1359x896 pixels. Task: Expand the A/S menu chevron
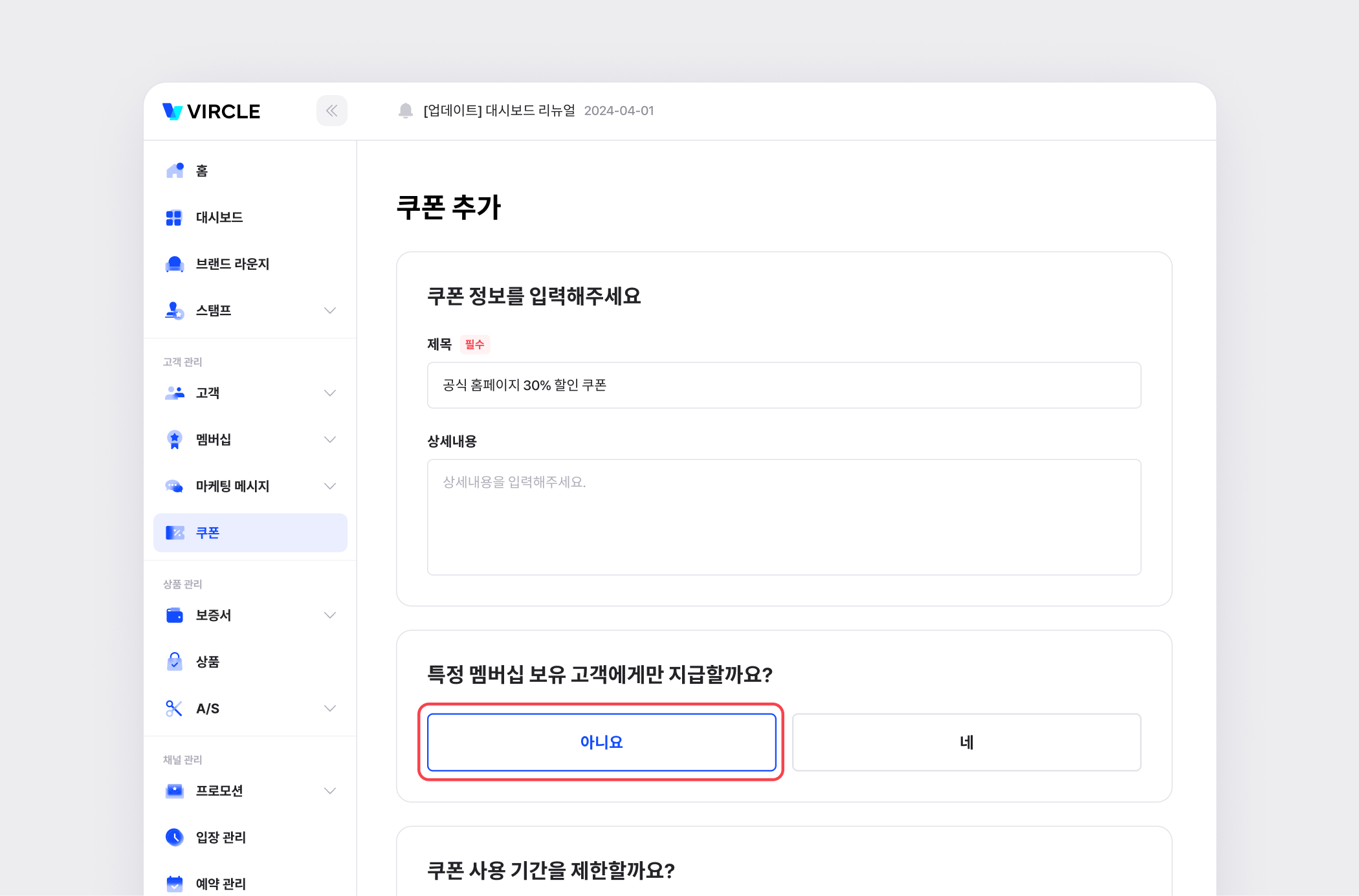[x=330, y=708]
